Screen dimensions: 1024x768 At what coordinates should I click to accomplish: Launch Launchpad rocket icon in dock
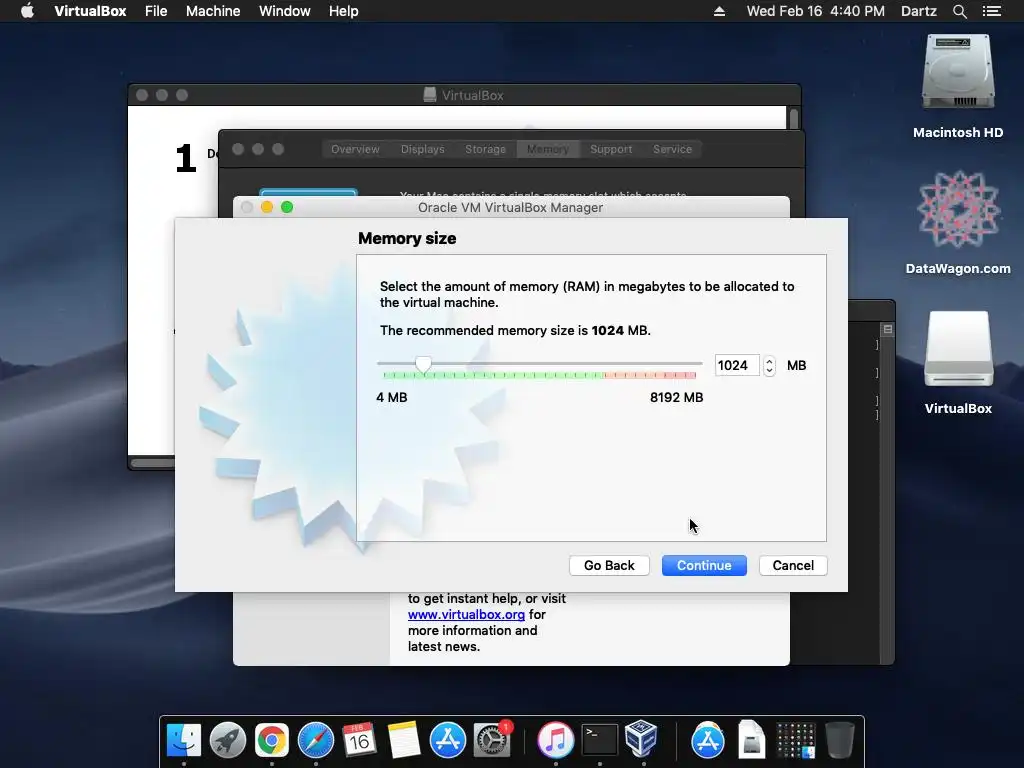pos(228,741)
